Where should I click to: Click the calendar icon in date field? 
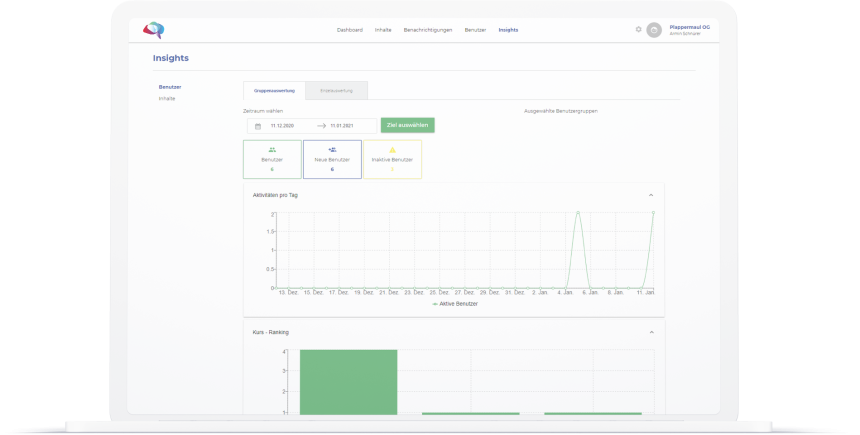258,126
